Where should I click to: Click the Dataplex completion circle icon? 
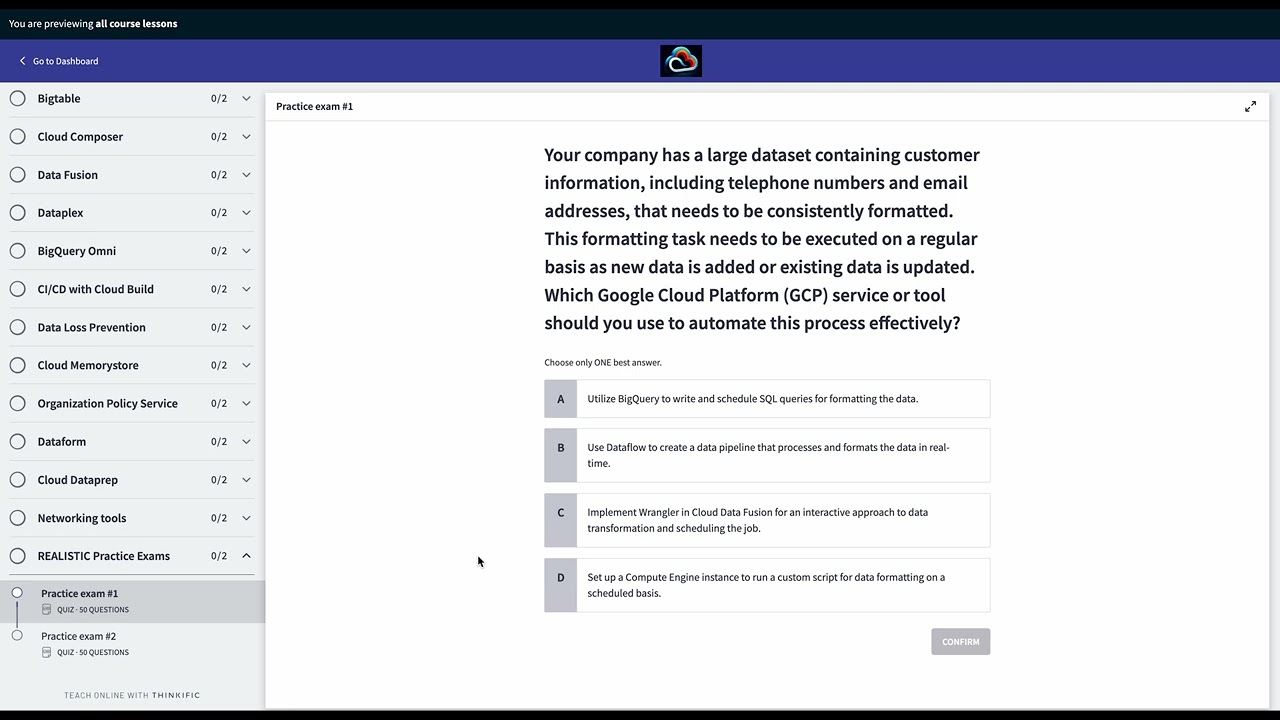point(18,213)
